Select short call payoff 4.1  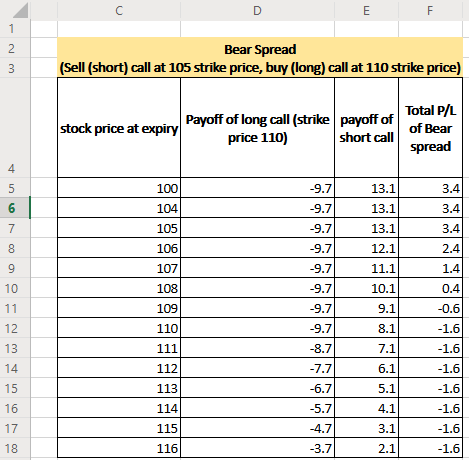tap(366, 408)
